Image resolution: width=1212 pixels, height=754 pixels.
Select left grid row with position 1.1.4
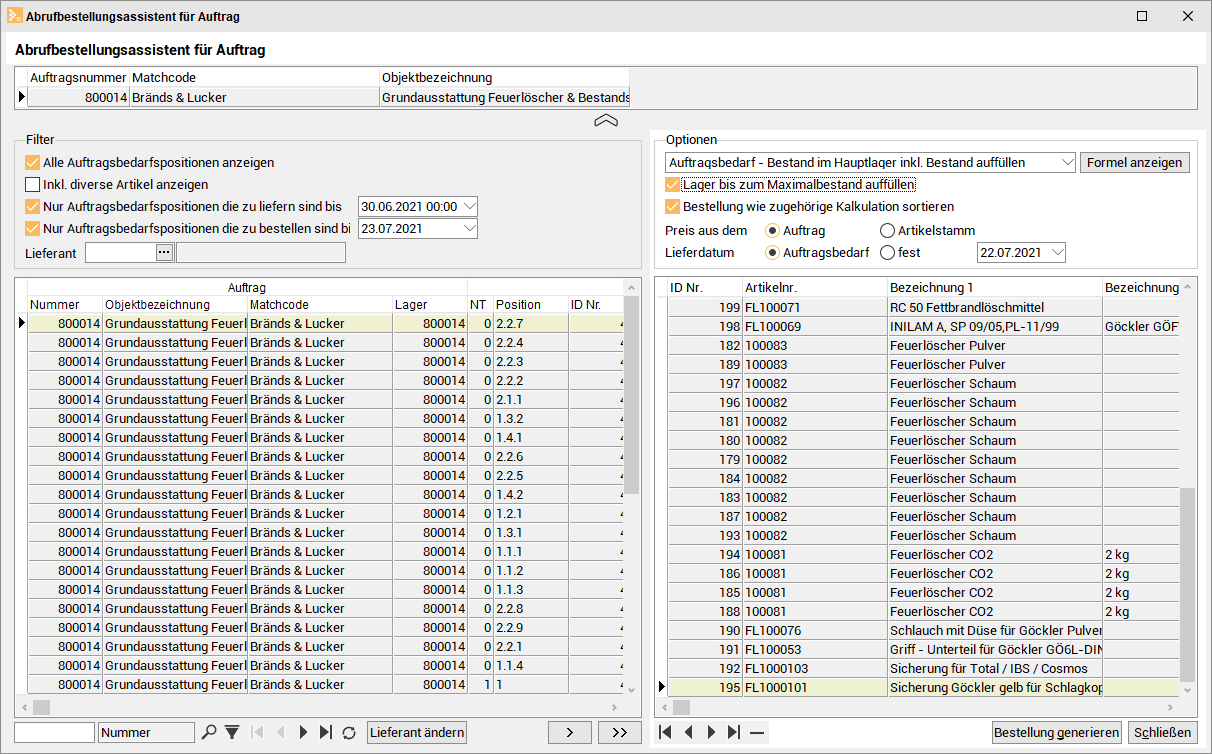coord(325,665)
